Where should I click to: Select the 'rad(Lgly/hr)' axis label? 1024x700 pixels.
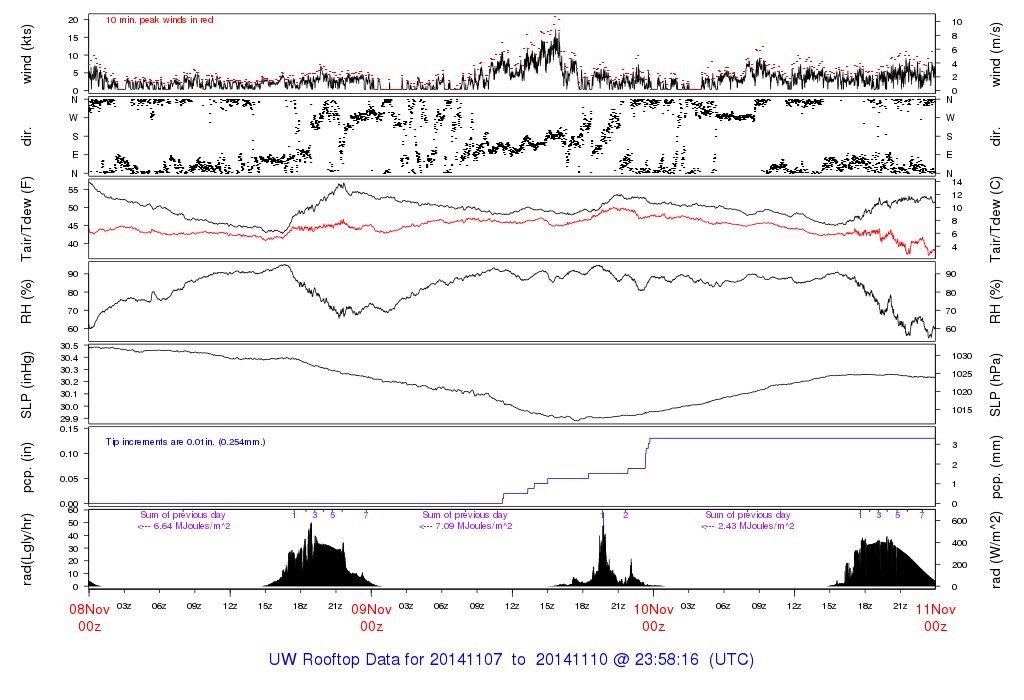coord(26,549)
